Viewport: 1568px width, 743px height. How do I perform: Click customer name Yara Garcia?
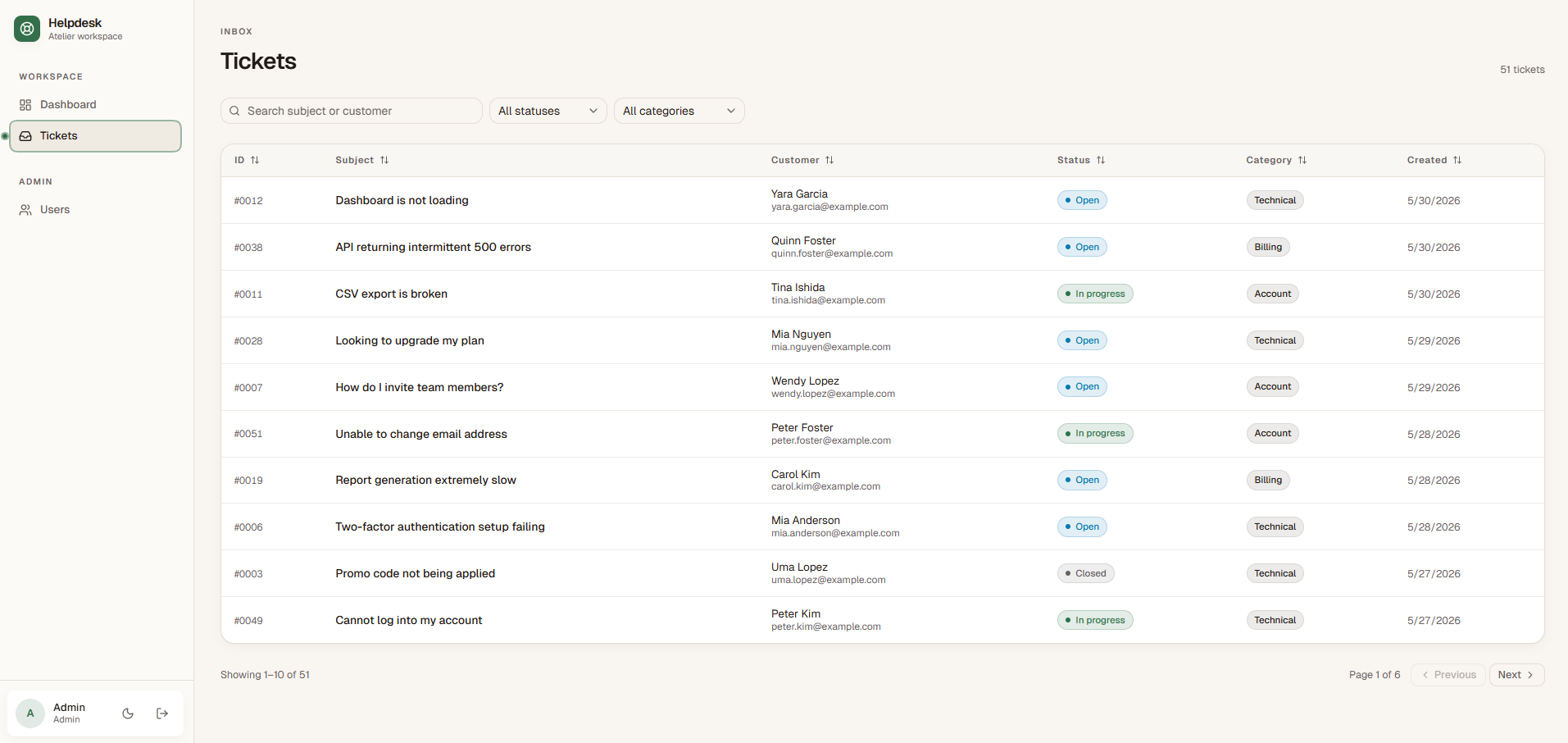799,194
